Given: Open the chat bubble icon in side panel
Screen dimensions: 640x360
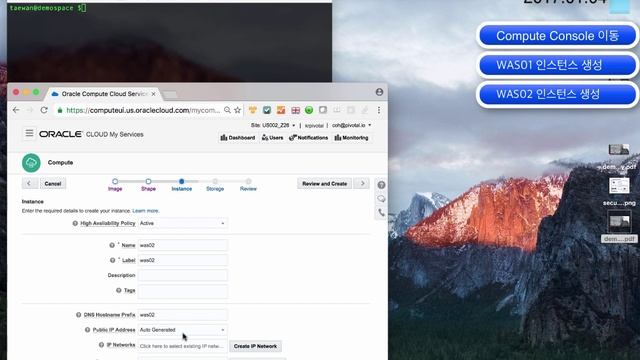Looking at the screenshot, I should coord(381,199).
